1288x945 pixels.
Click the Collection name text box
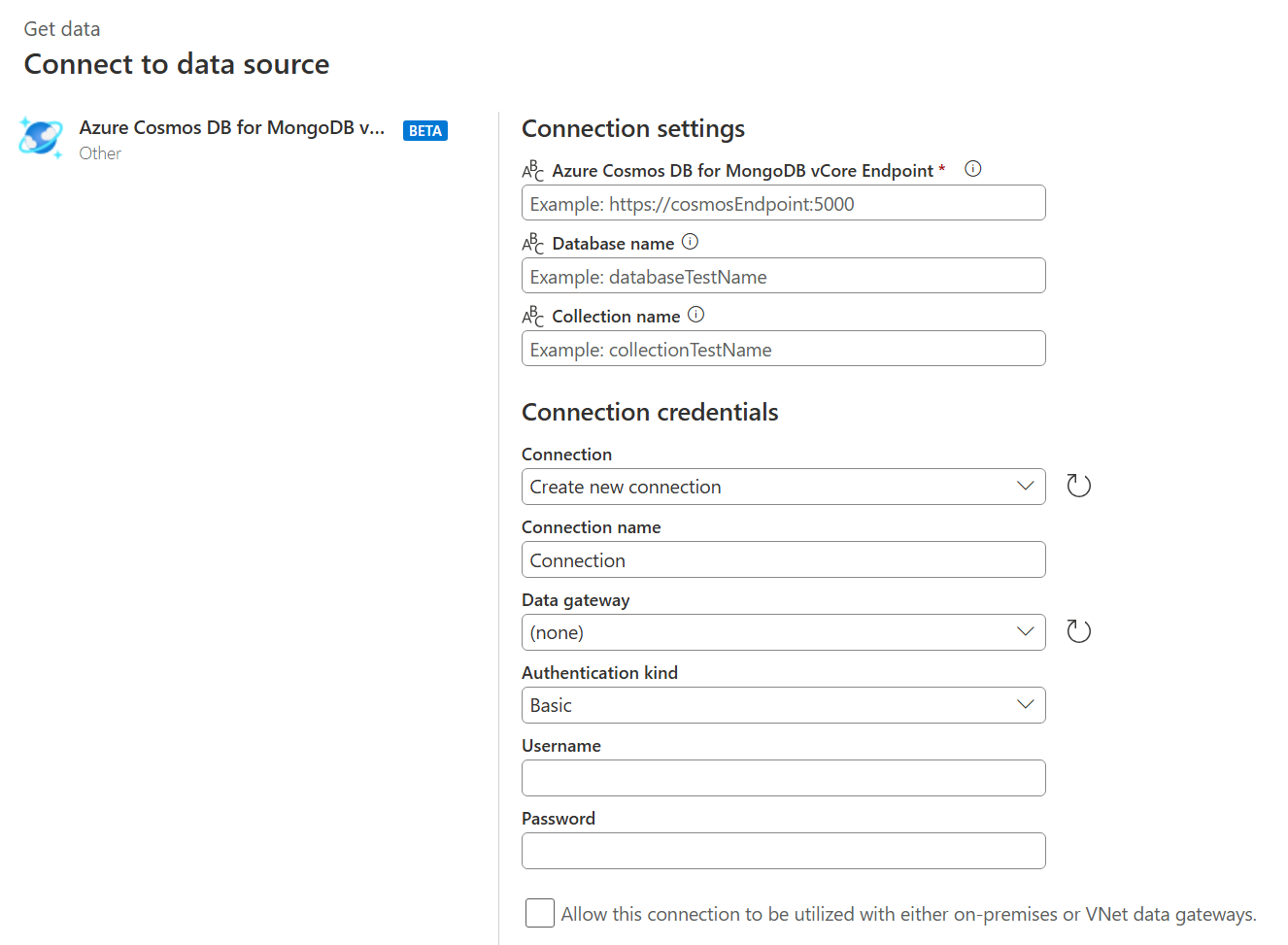(783, 350)
